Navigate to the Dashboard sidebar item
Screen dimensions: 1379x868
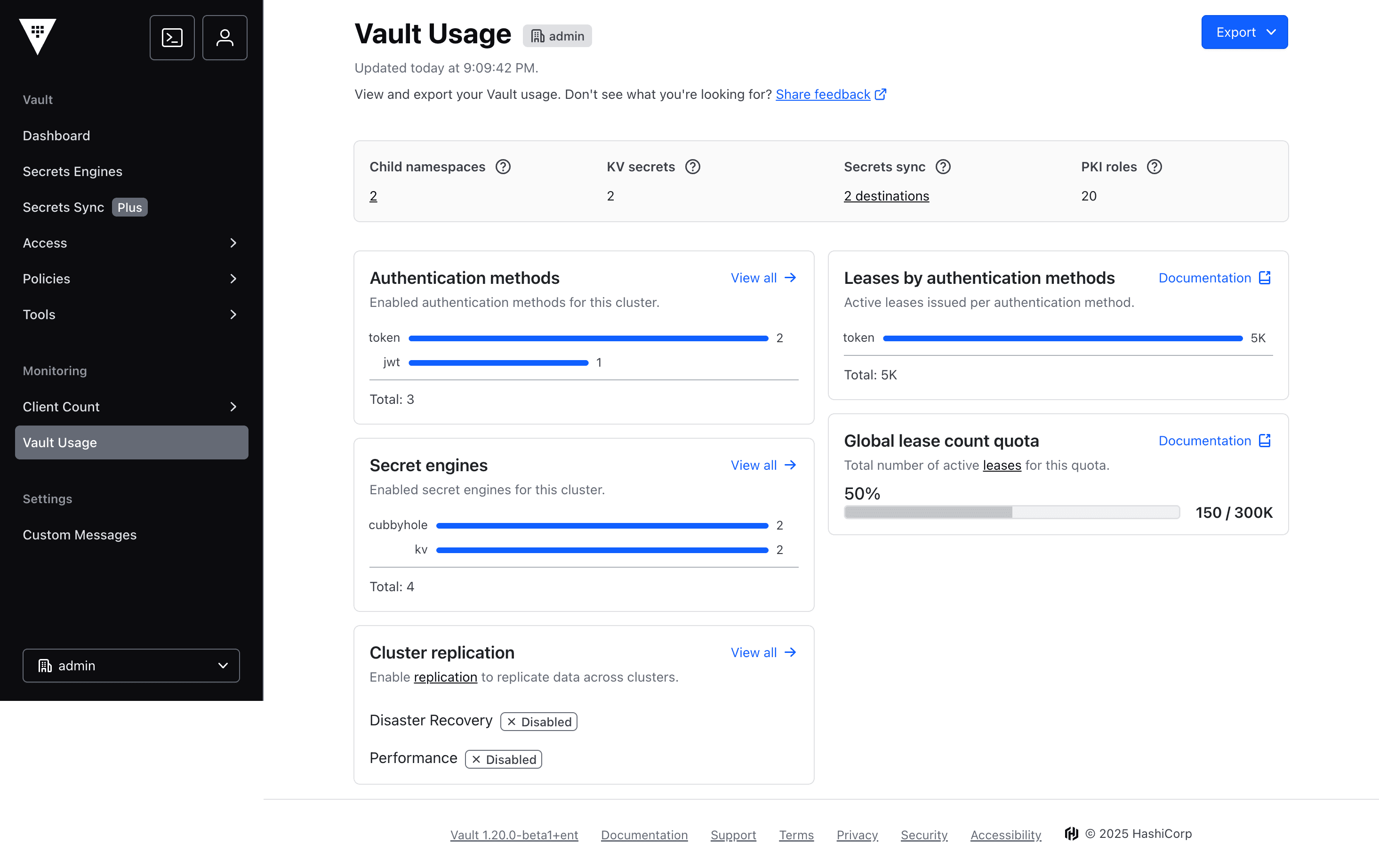click(x=56, y=135)
